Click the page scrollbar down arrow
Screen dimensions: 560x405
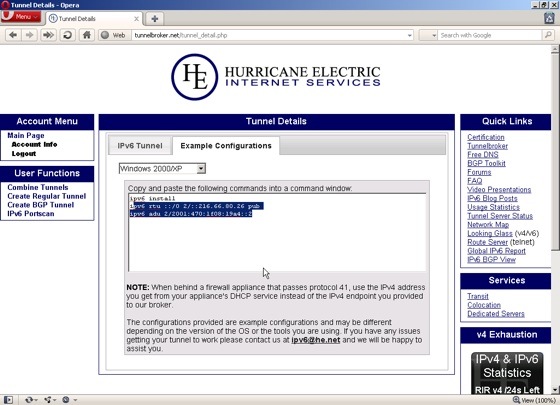click(x=555, y=390)
